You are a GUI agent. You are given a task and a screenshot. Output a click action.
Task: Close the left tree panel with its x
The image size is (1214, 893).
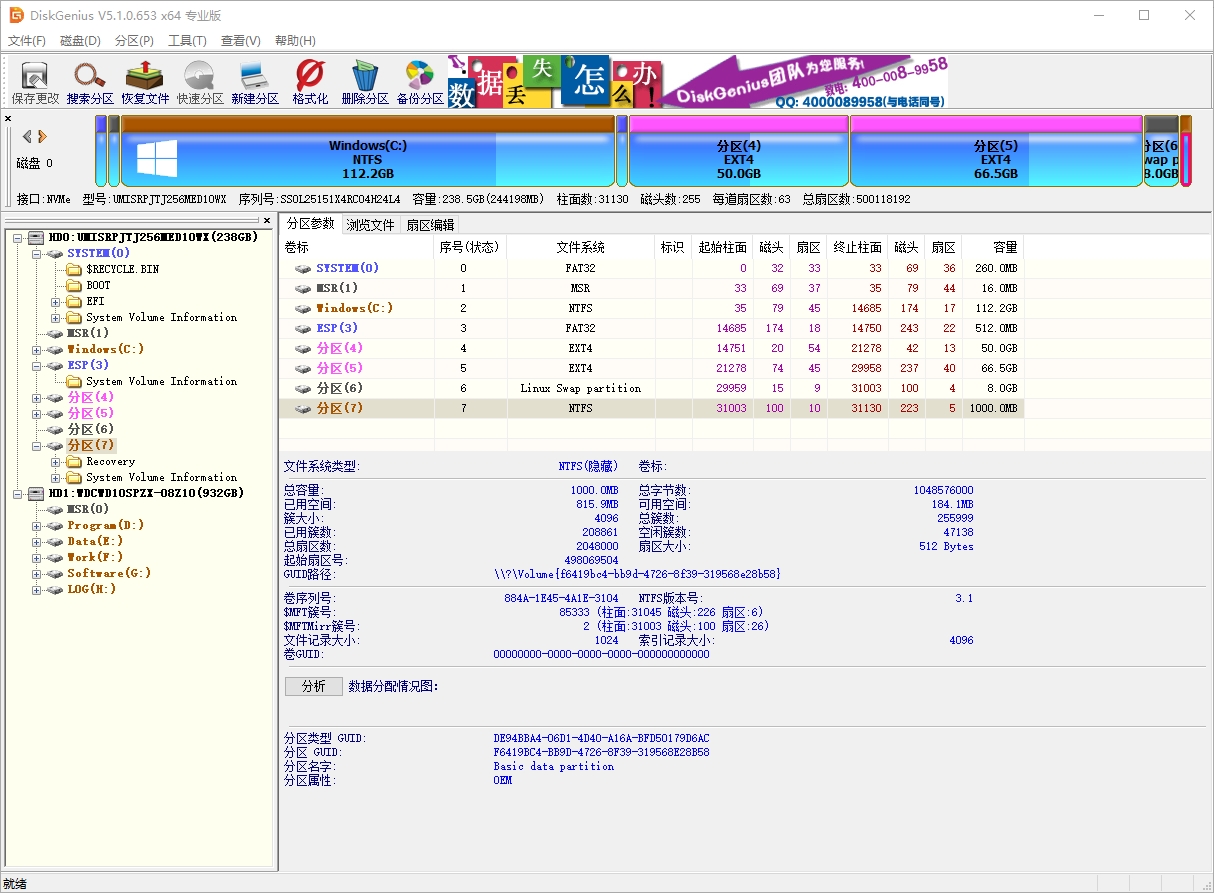point(266,220)
